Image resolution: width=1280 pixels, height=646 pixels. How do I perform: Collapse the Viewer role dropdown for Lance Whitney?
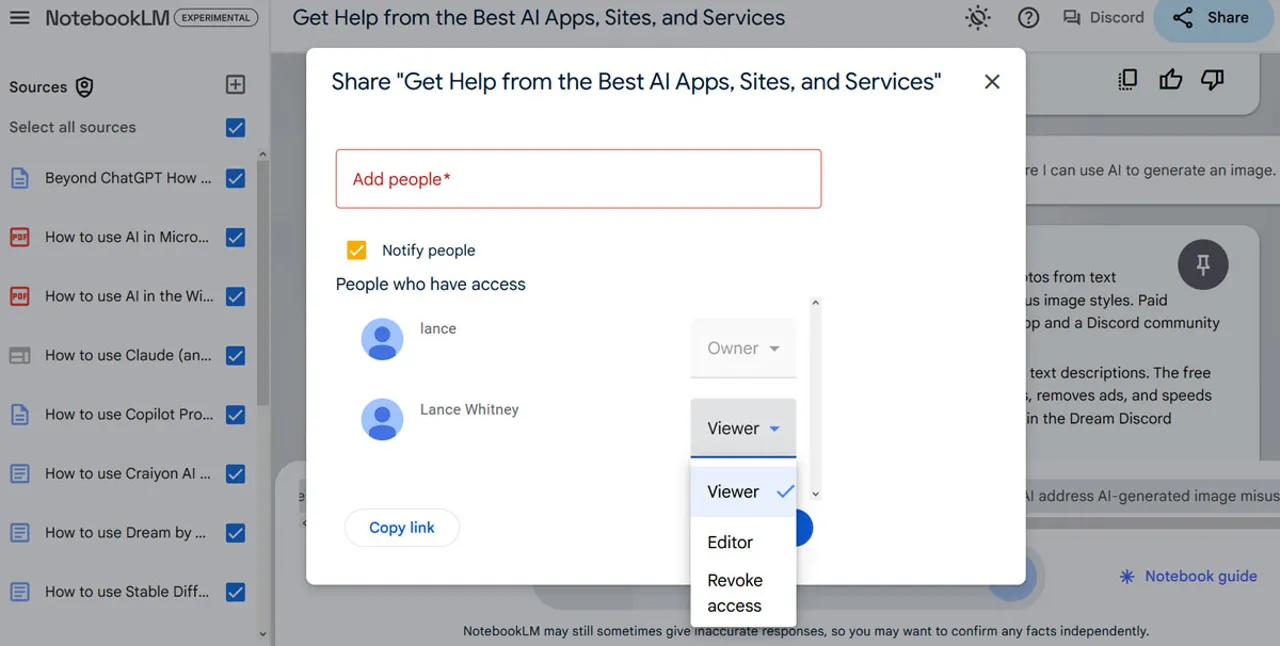point(743,428)
